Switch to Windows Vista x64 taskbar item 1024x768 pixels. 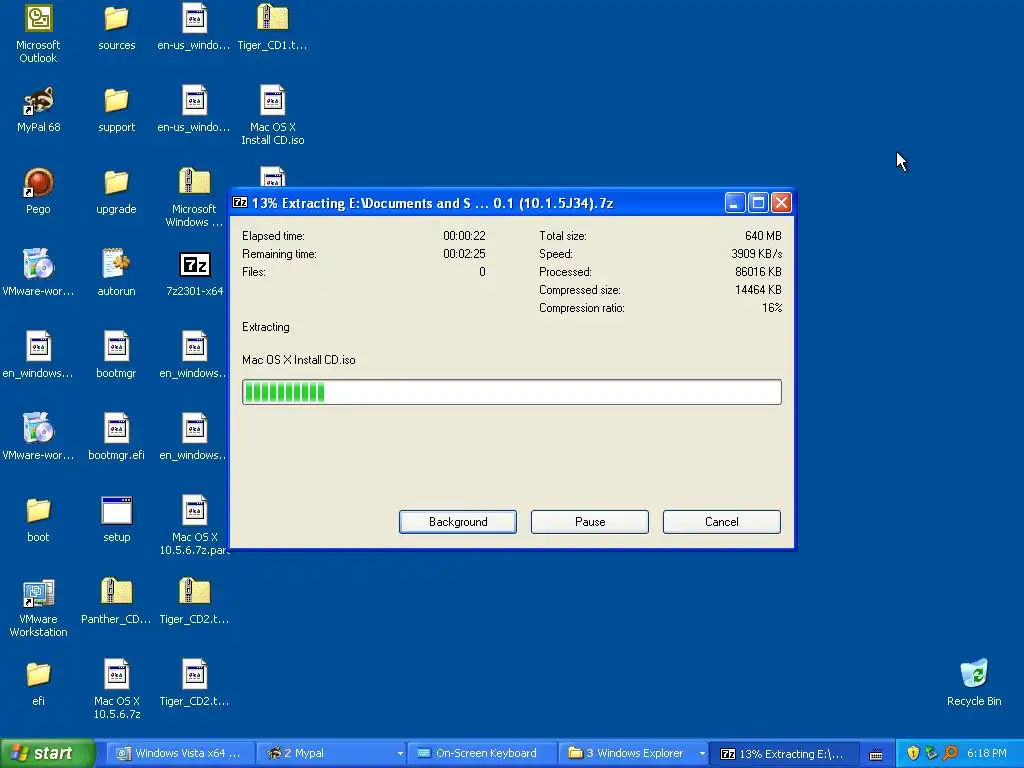click(179, 754)
